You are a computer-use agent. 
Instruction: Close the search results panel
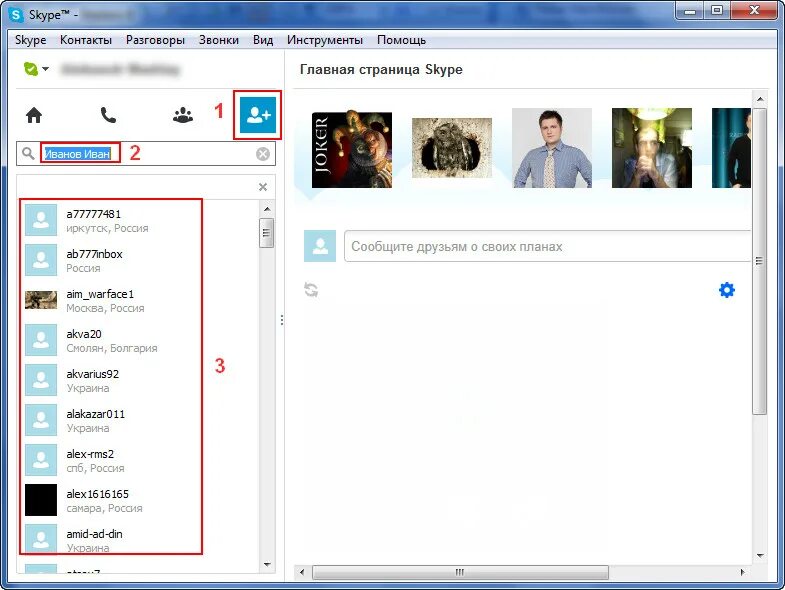263,187
